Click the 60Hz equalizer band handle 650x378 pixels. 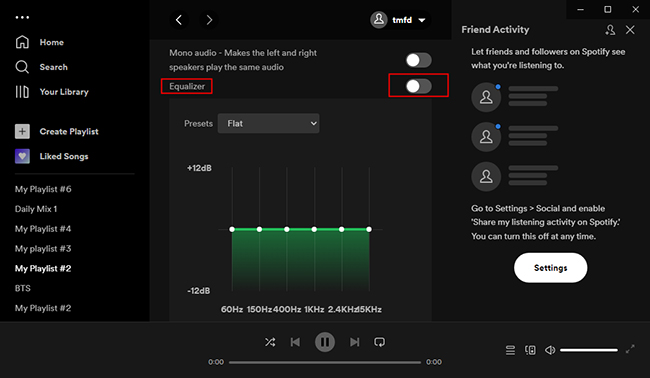point(232,229)
